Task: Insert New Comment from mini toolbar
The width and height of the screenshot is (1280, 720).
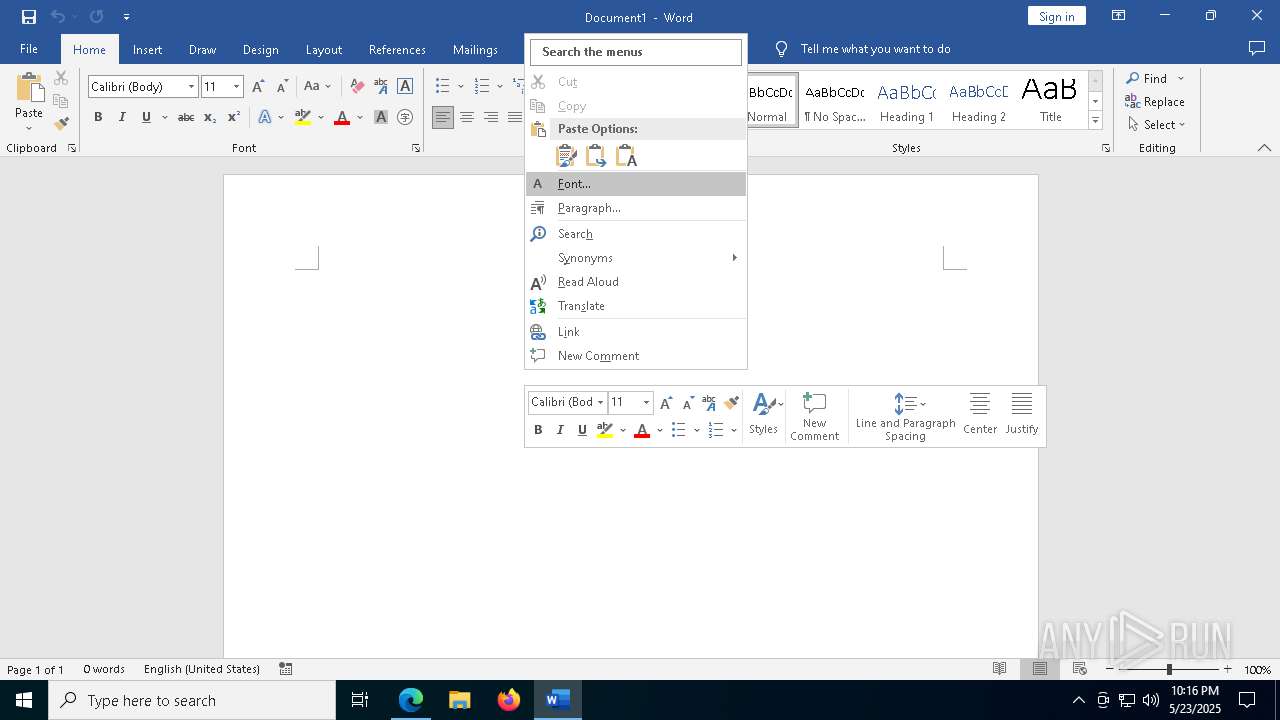Action: [x=814, y=416]
